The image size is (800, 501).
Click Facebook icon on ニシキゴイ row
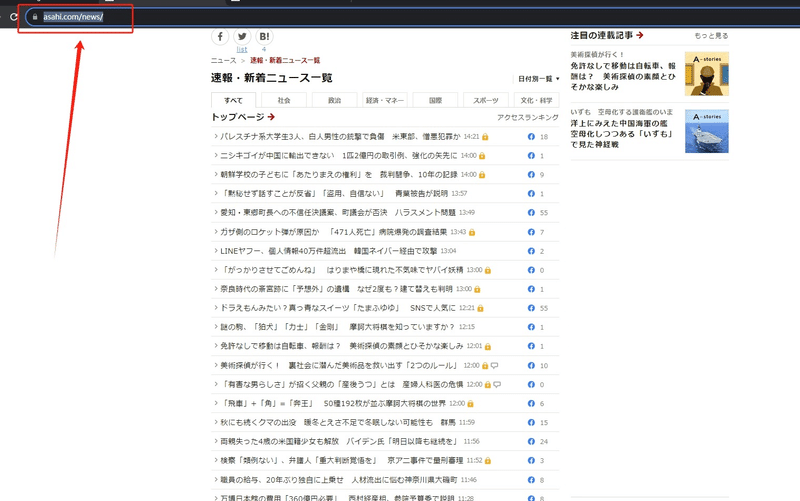[x=531, y=156]
